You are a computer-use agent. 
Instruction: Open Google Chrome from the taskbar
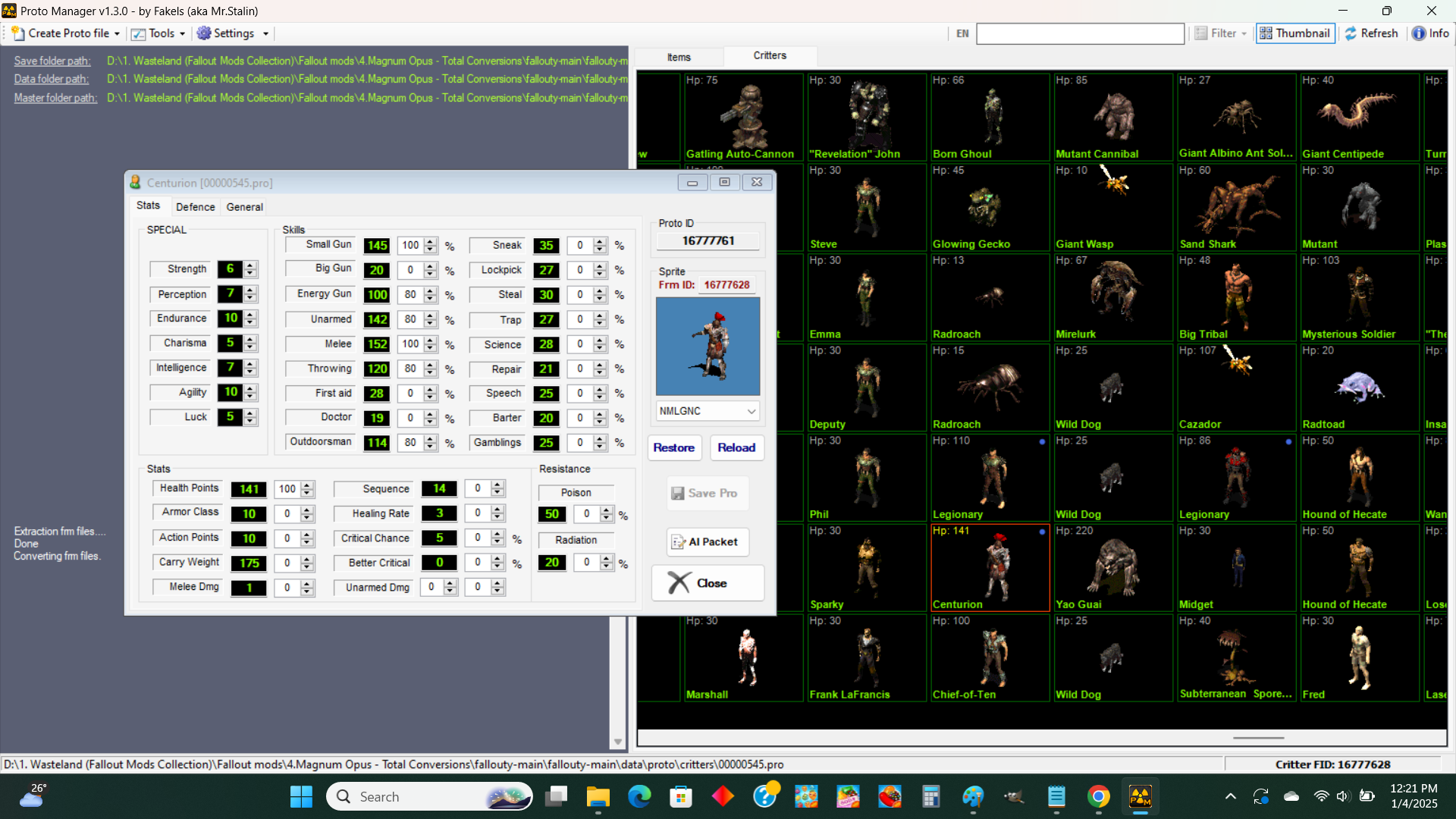tap(1098, 796)
